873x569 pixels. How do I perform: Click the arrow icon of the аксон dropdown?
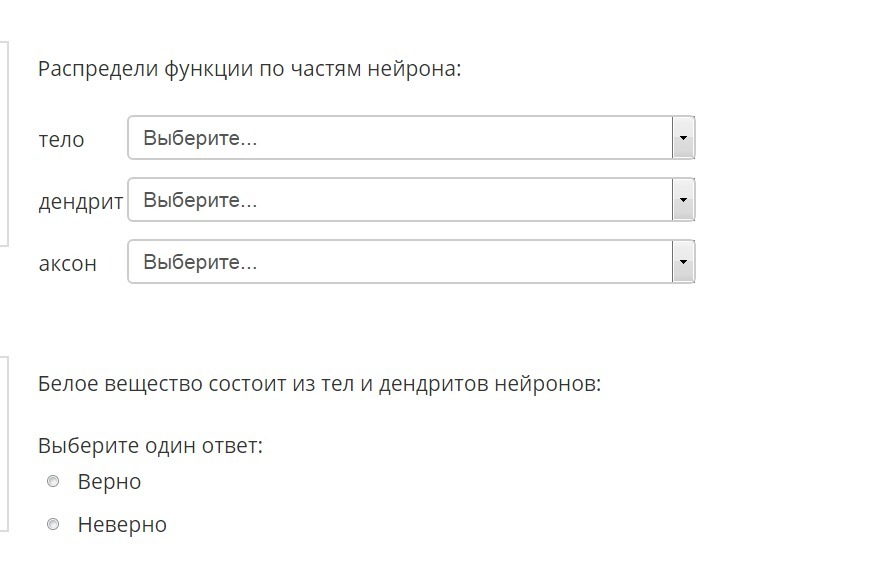[x=683, y=262]
